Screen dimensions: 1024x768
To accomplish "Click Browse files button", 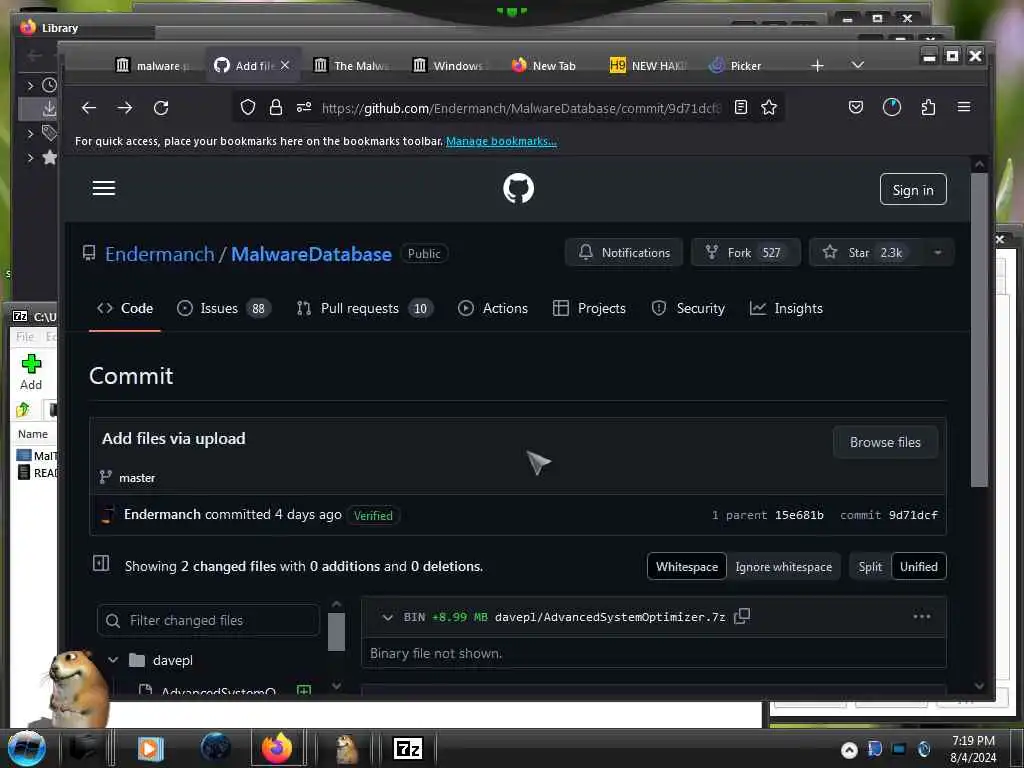I will click(x=885, y=443).
